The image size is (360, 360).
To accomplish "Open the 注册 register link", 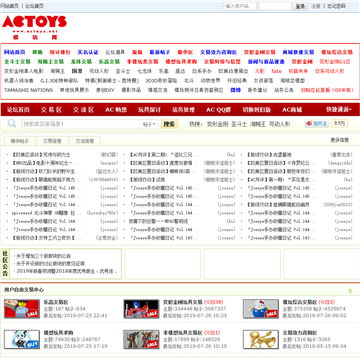I will [316, 6].
